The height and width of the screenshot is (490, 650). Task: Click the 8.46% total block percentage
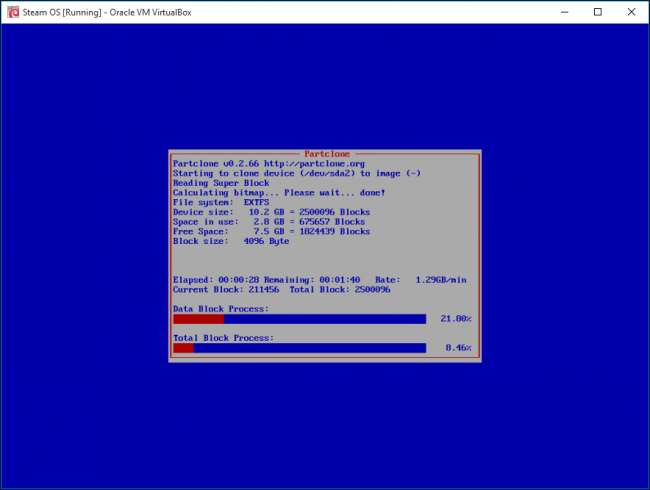click(458, 348)
